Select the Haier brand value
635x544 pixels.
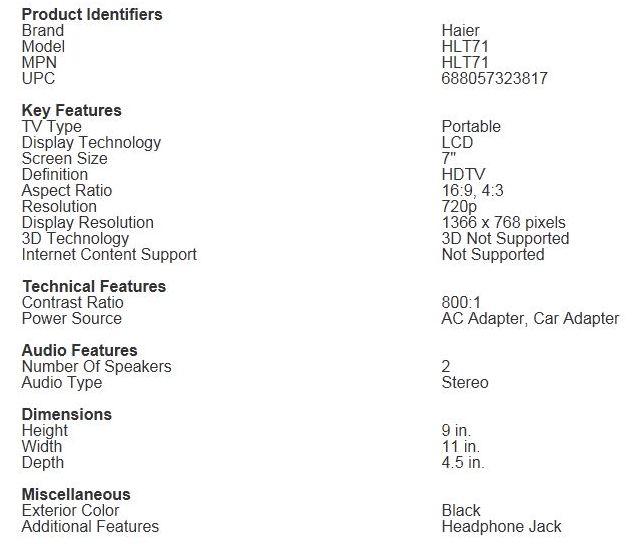460,30
